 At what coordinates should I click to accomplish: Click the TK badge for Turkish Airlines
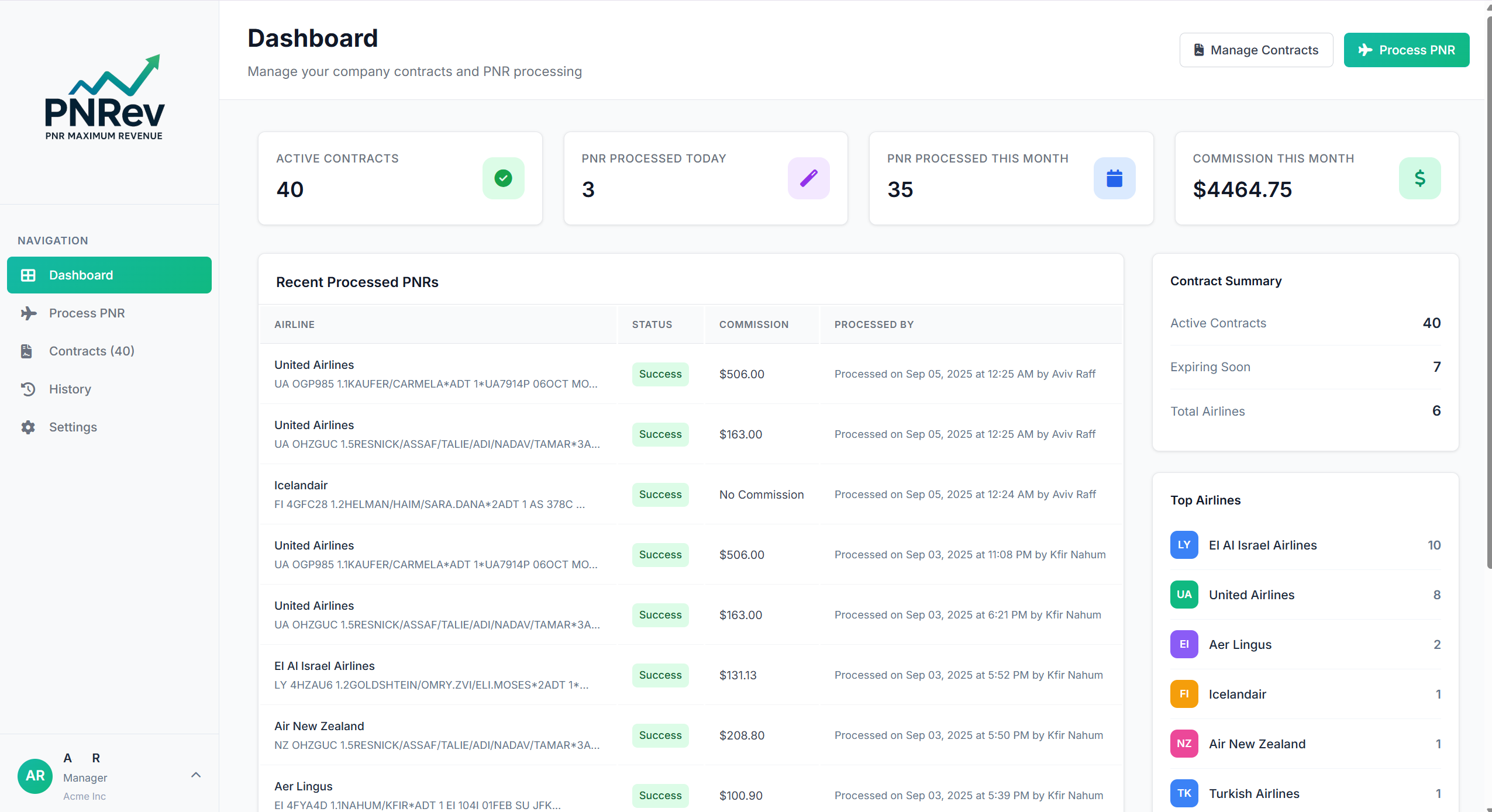(x=1184, y=793)
